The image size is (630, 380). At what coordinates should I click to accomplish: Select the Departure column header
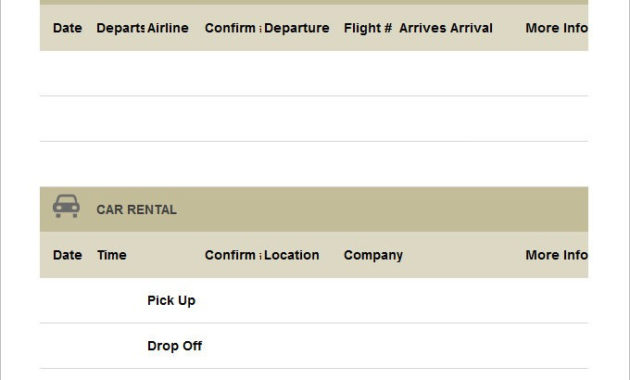(x=297, y=28)
